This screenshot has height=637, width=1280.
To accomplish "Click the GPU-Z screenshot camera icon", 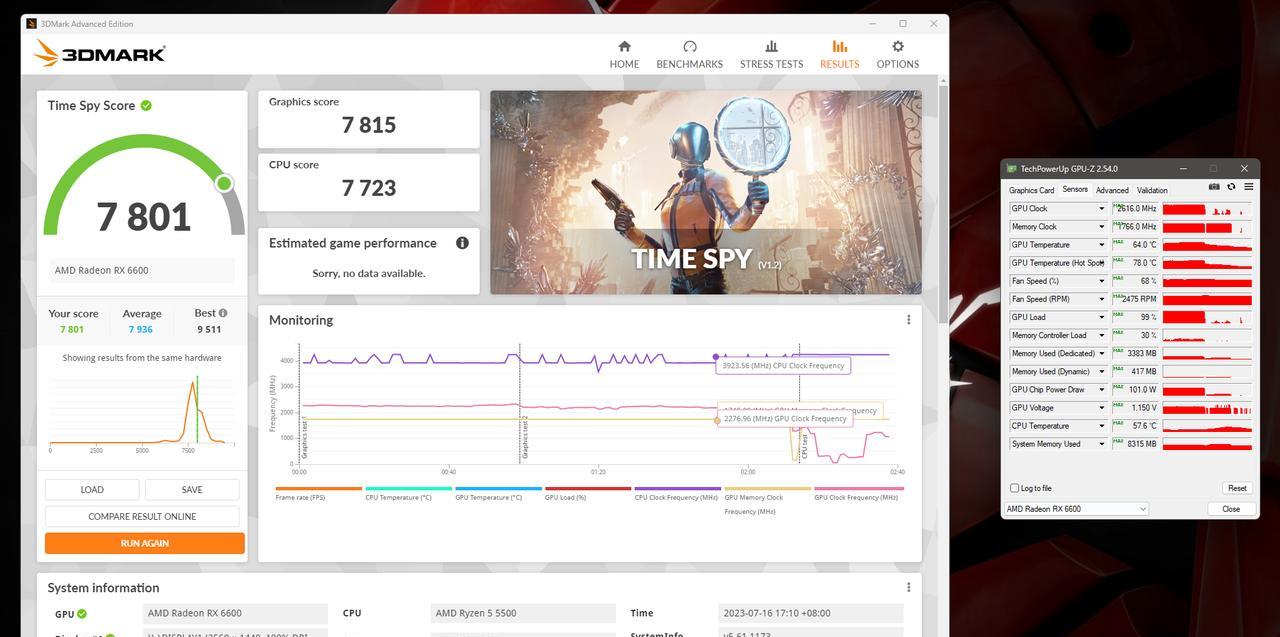I will pos(1214,187).
